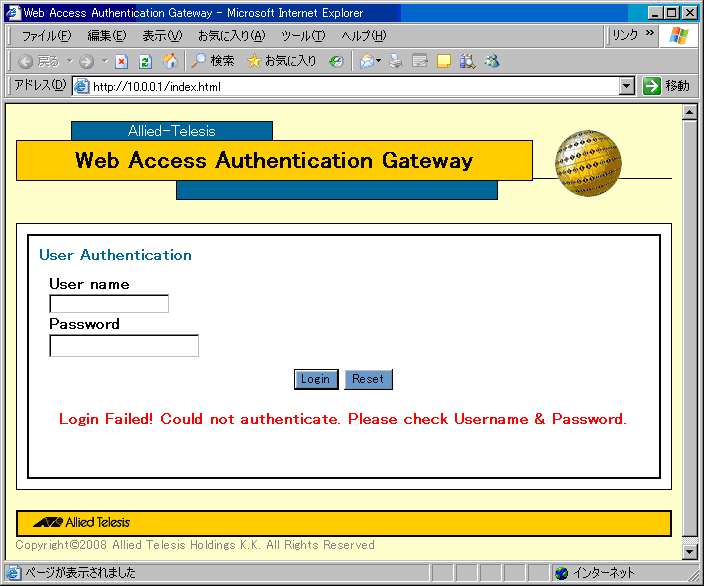
Task: Click the User Authentication heading
Action: coord(115,255)
